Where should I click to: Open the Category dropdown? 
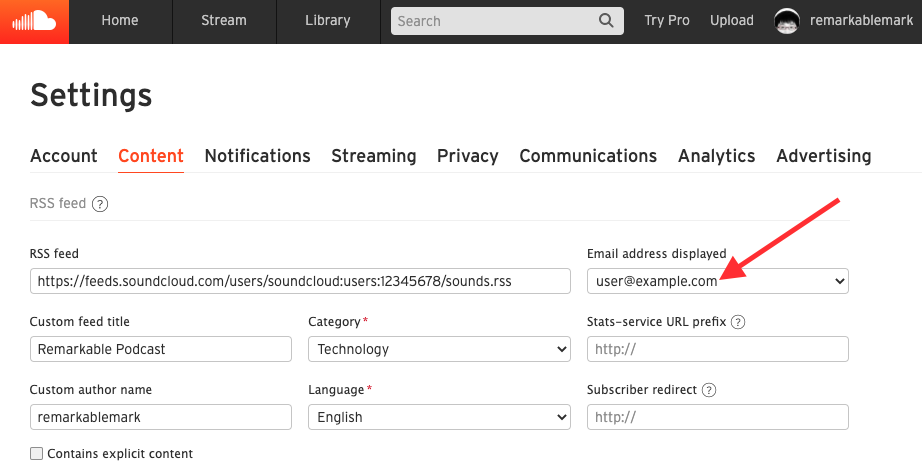(x=439, y=349)
